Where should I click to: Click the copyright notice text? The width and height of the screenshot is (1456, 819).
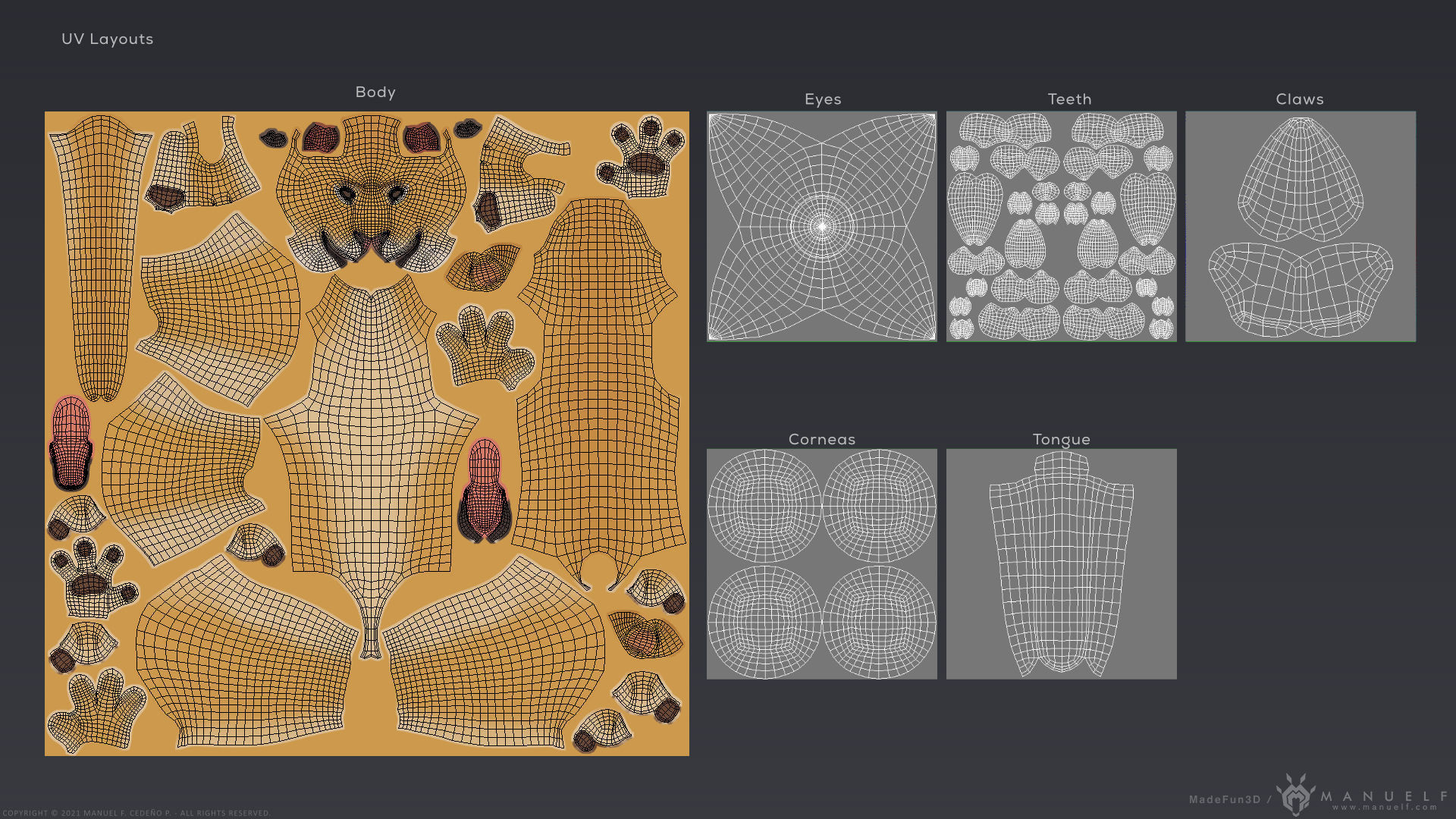point(136,813)
